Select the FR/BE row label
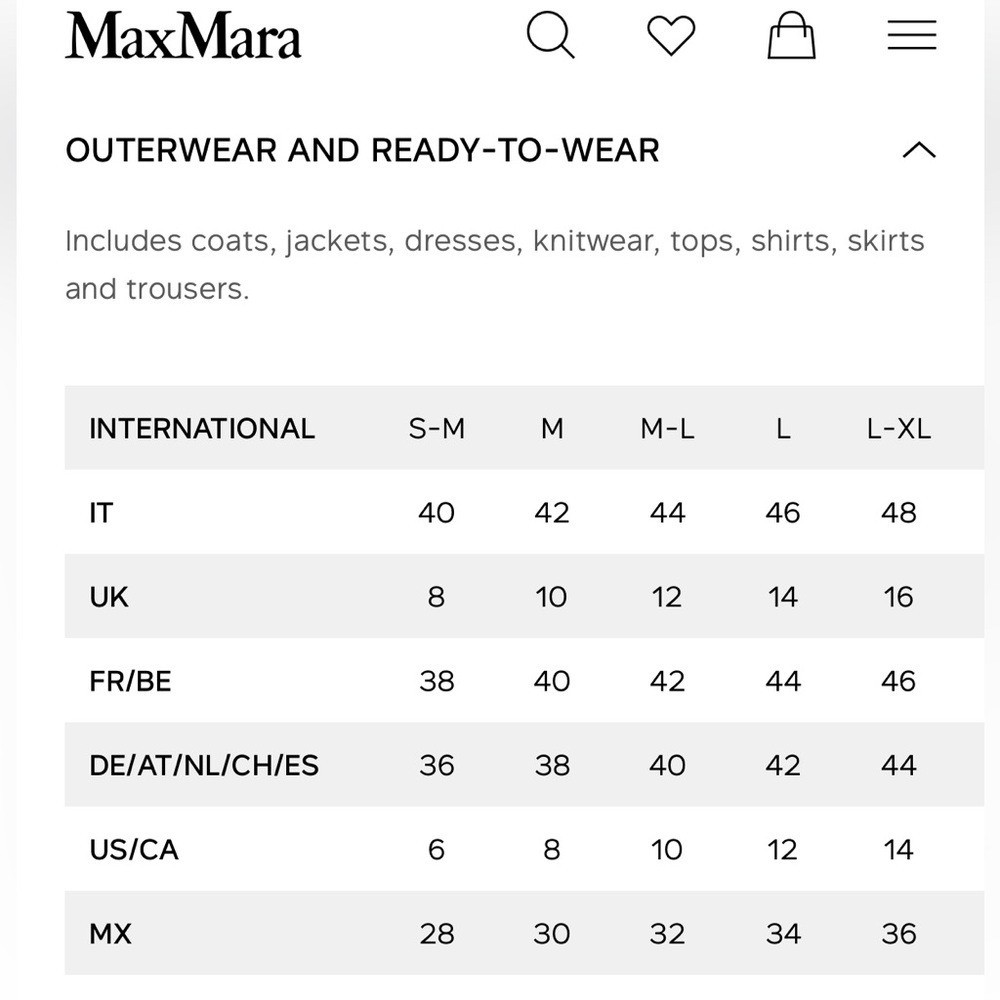 point(130,681)
